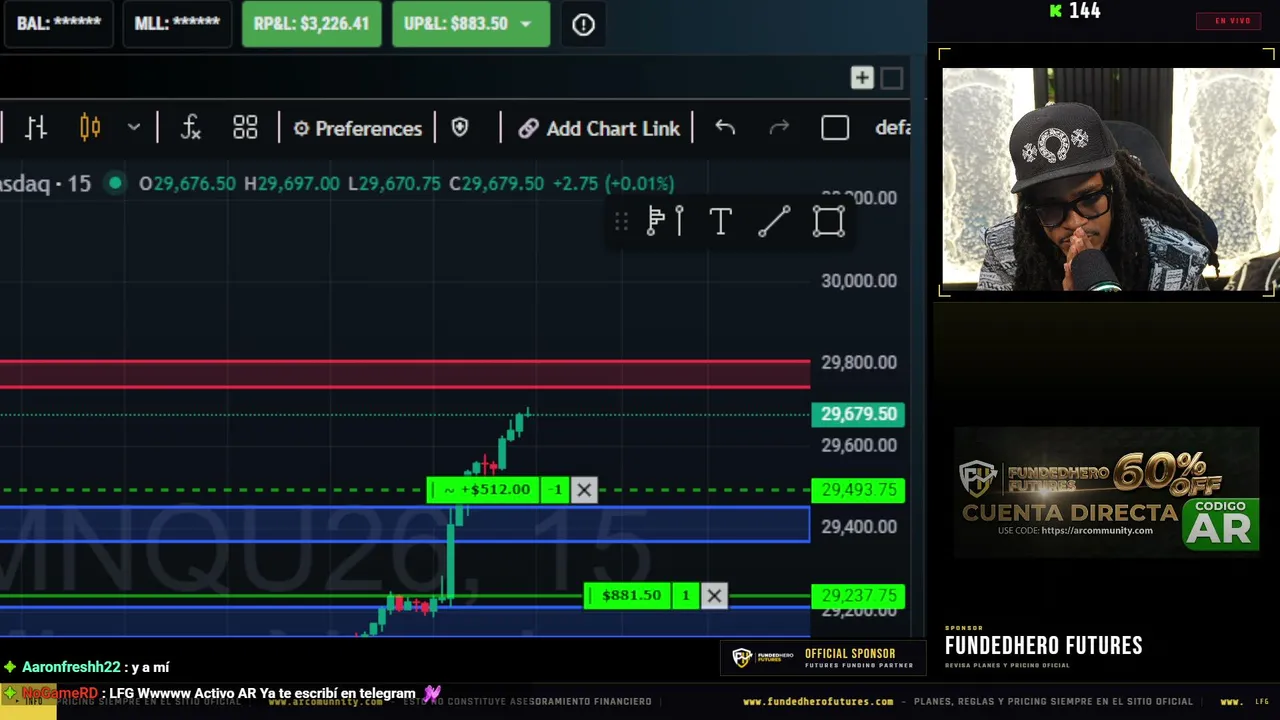Screen dimensions: 1280x720
Task: Click the green Kick logo icon
Action: click(x=1056, y=11)
